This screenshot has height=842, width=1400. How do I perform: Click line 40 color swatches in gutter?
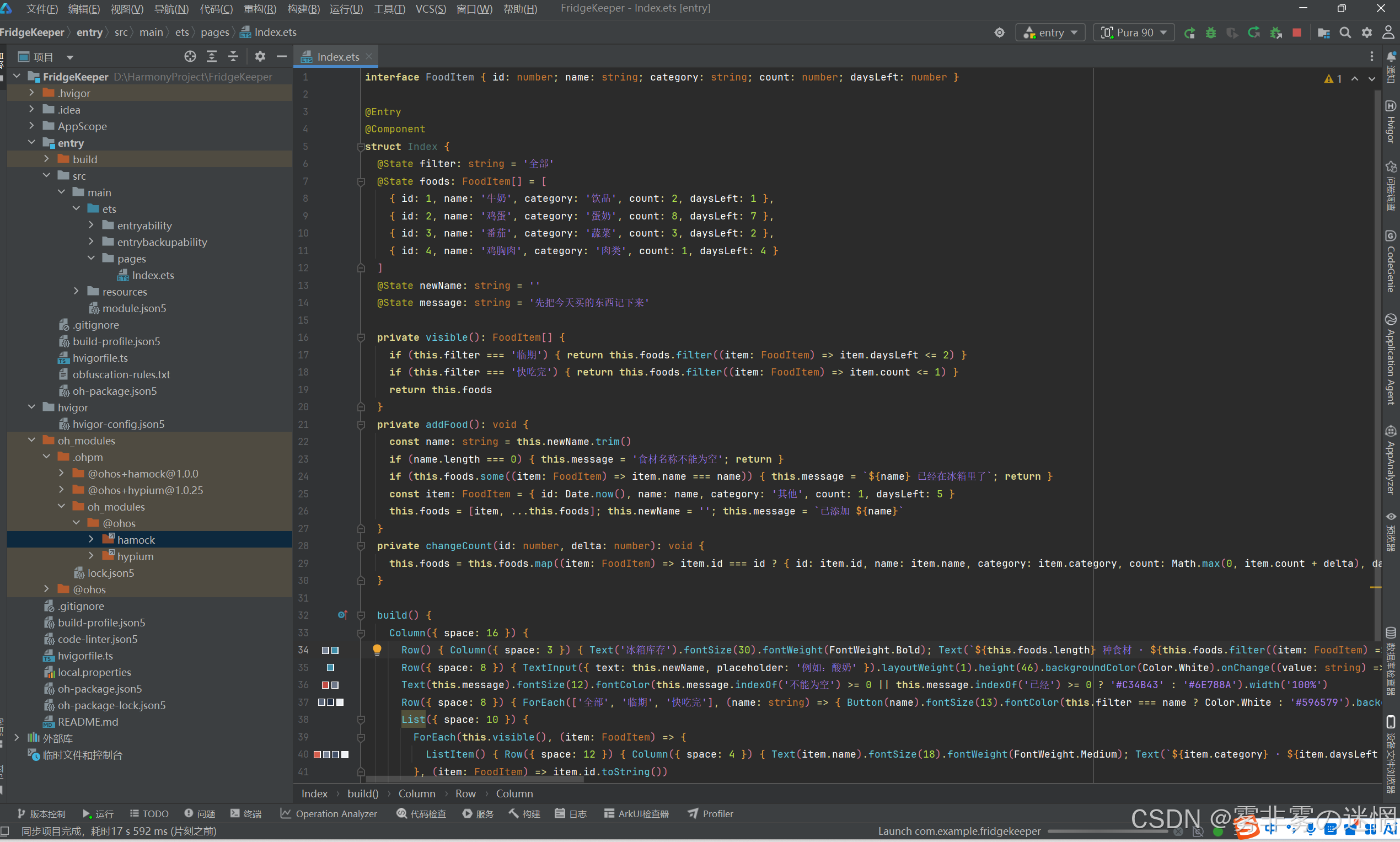pos(331,754)
